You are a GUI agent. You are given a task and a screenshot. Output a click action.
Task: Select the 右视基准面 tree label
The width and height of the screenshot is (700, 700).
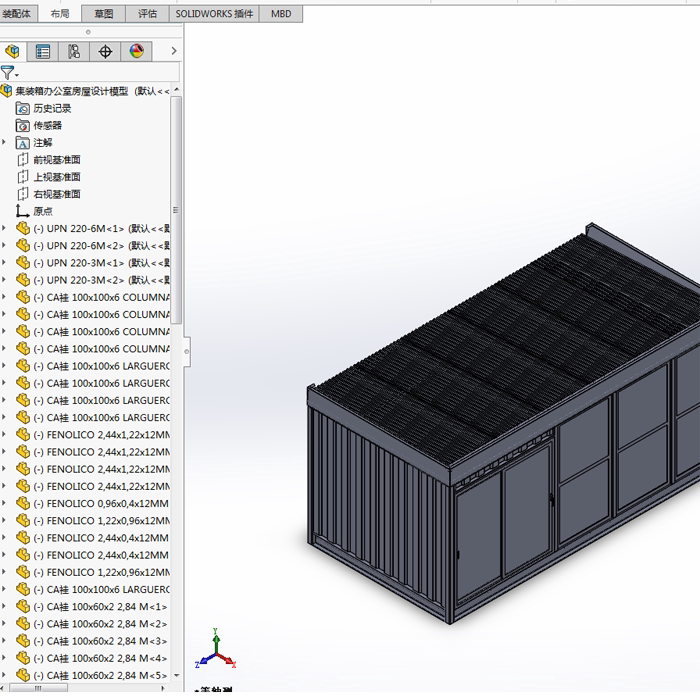tap(57, 194)
